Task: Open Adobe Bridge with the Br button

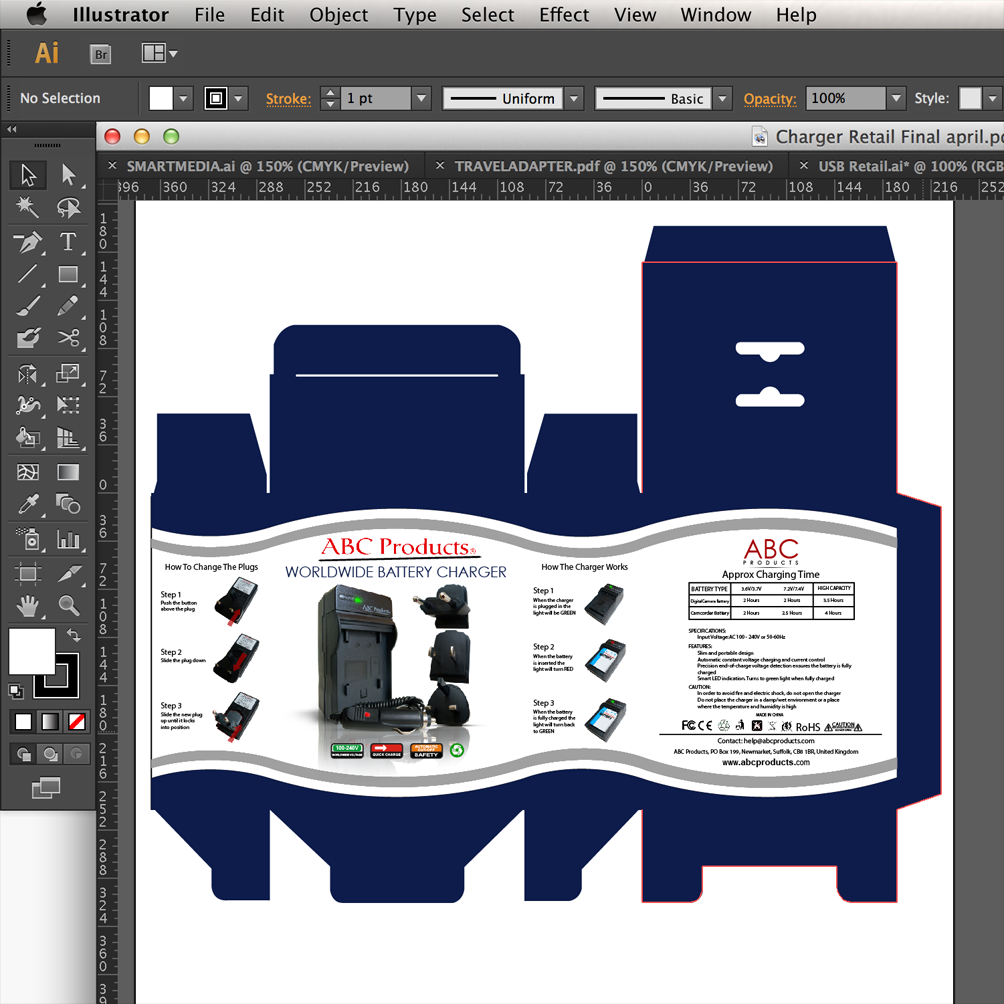Action: (x=101, y=54)
